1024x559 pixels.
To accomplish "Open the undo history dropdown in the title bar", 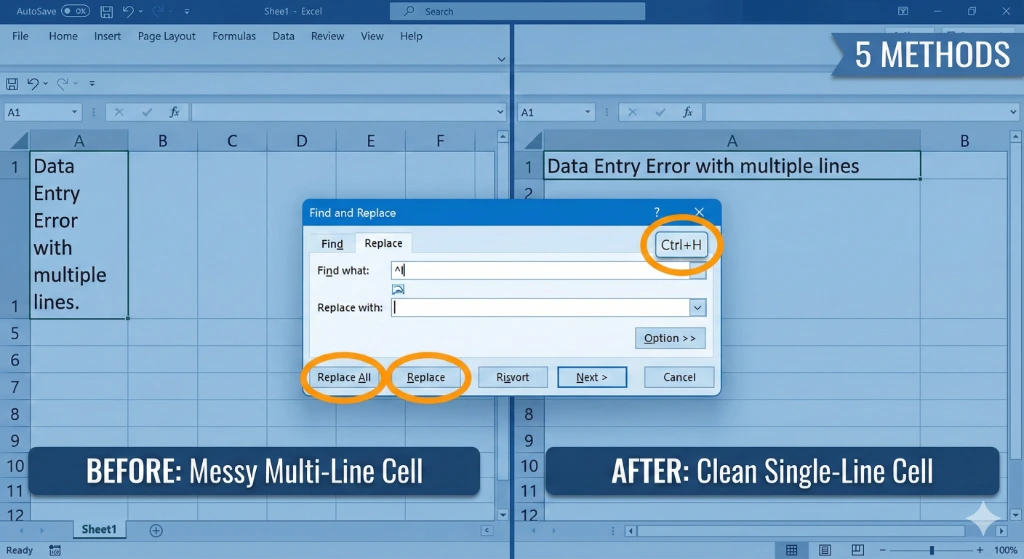I will [x=140, y=11].
